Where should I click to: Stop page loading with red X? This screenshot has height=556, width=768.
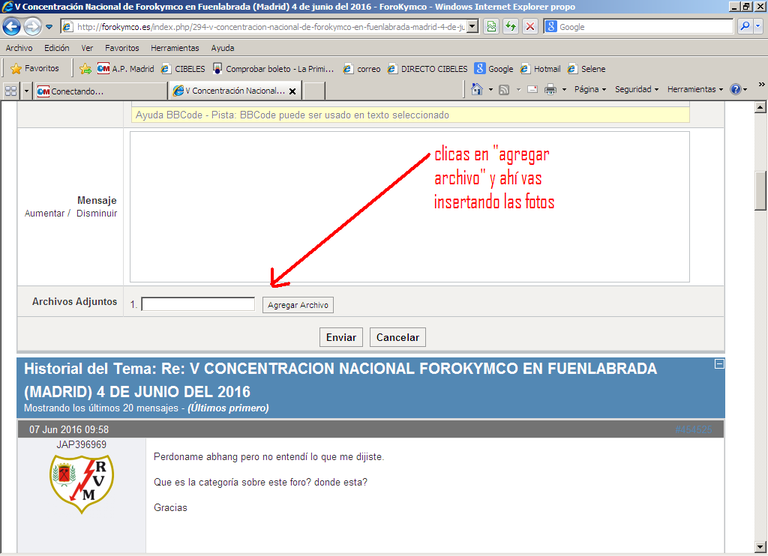pyautogui.click(x=530, y=27)
